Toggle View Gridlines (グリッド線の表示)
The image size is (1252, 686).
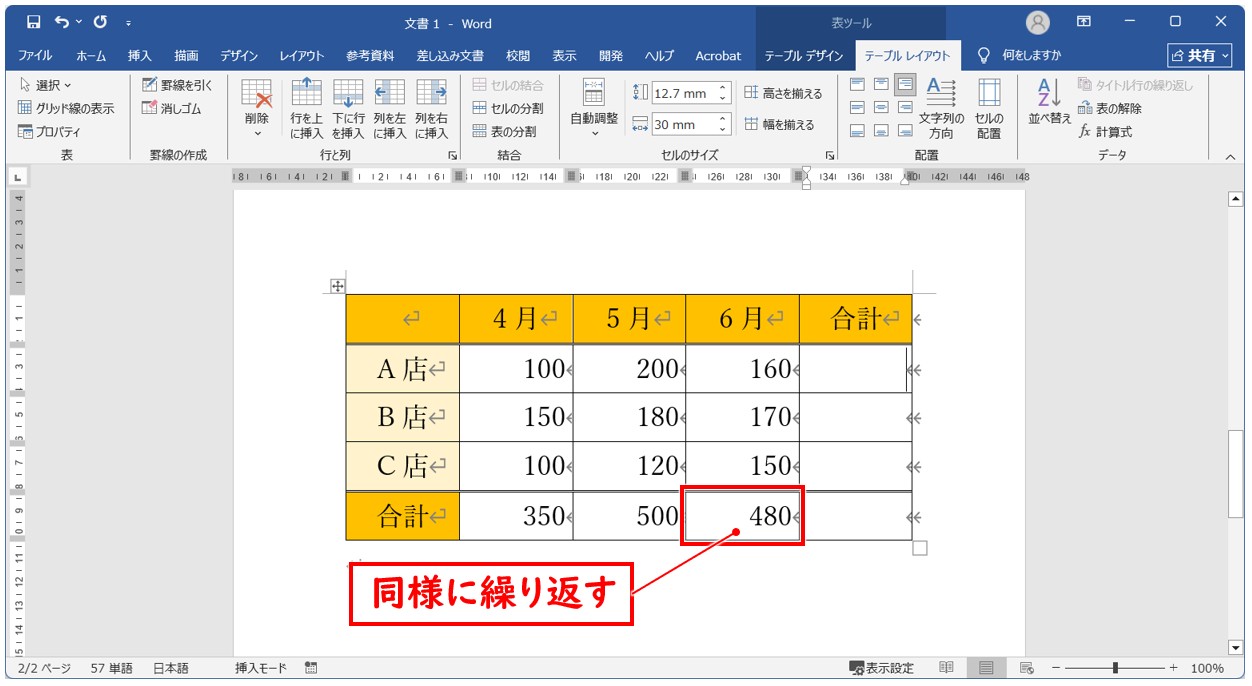click(x=66, y=108)
